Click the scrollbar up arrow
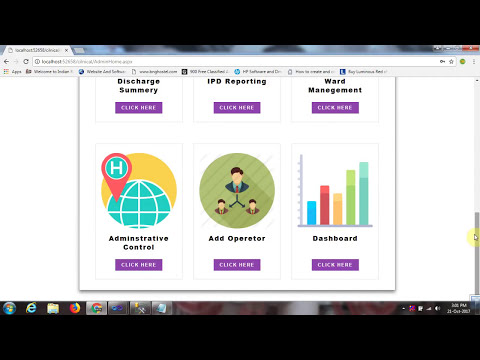The width and height of the screenshot is (480, 360). [477, 81]
